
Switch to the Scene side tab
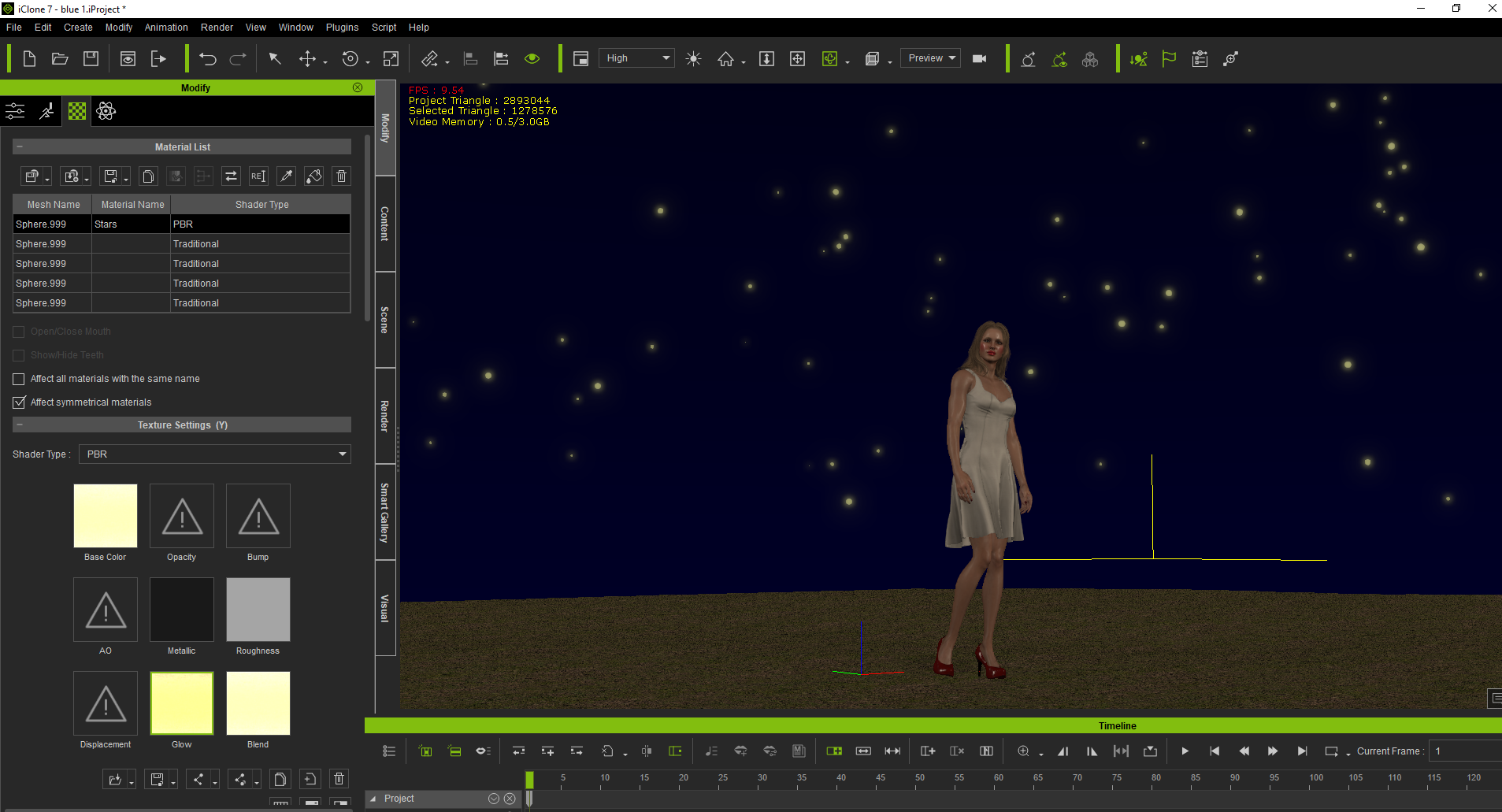tap(385, 320)
